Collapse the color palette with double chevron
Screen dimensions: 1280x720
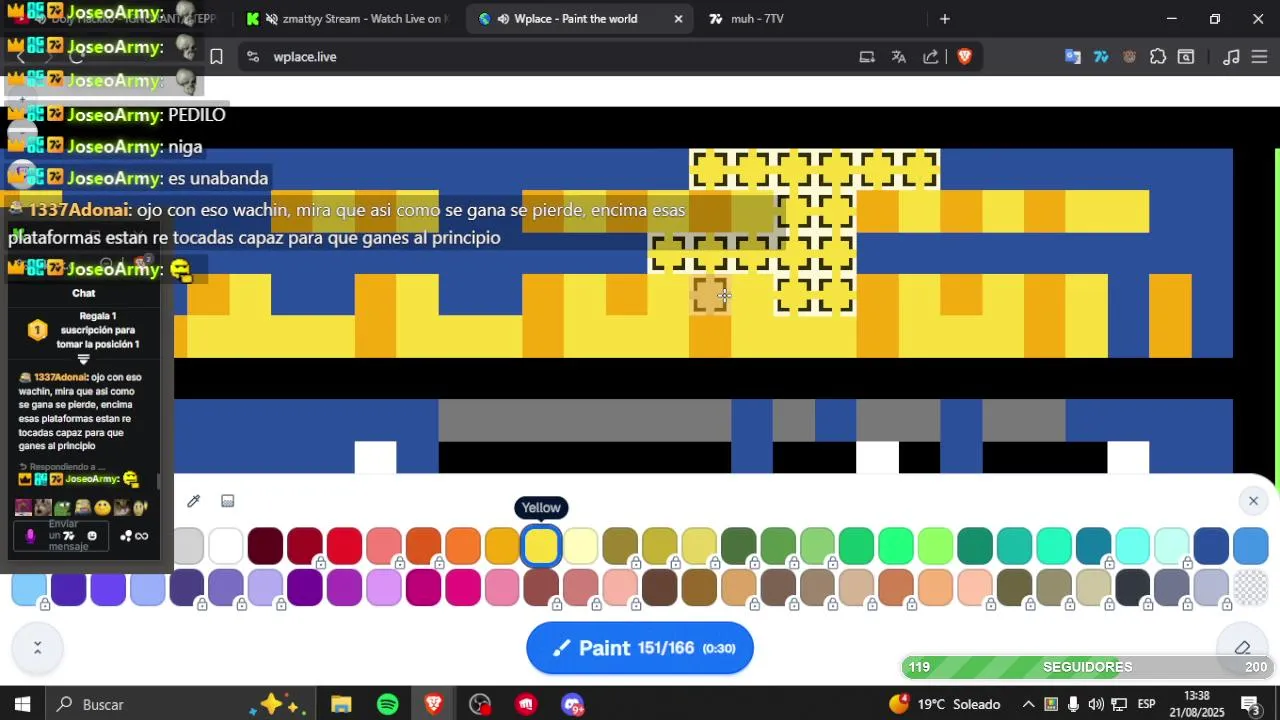(37, 648)
